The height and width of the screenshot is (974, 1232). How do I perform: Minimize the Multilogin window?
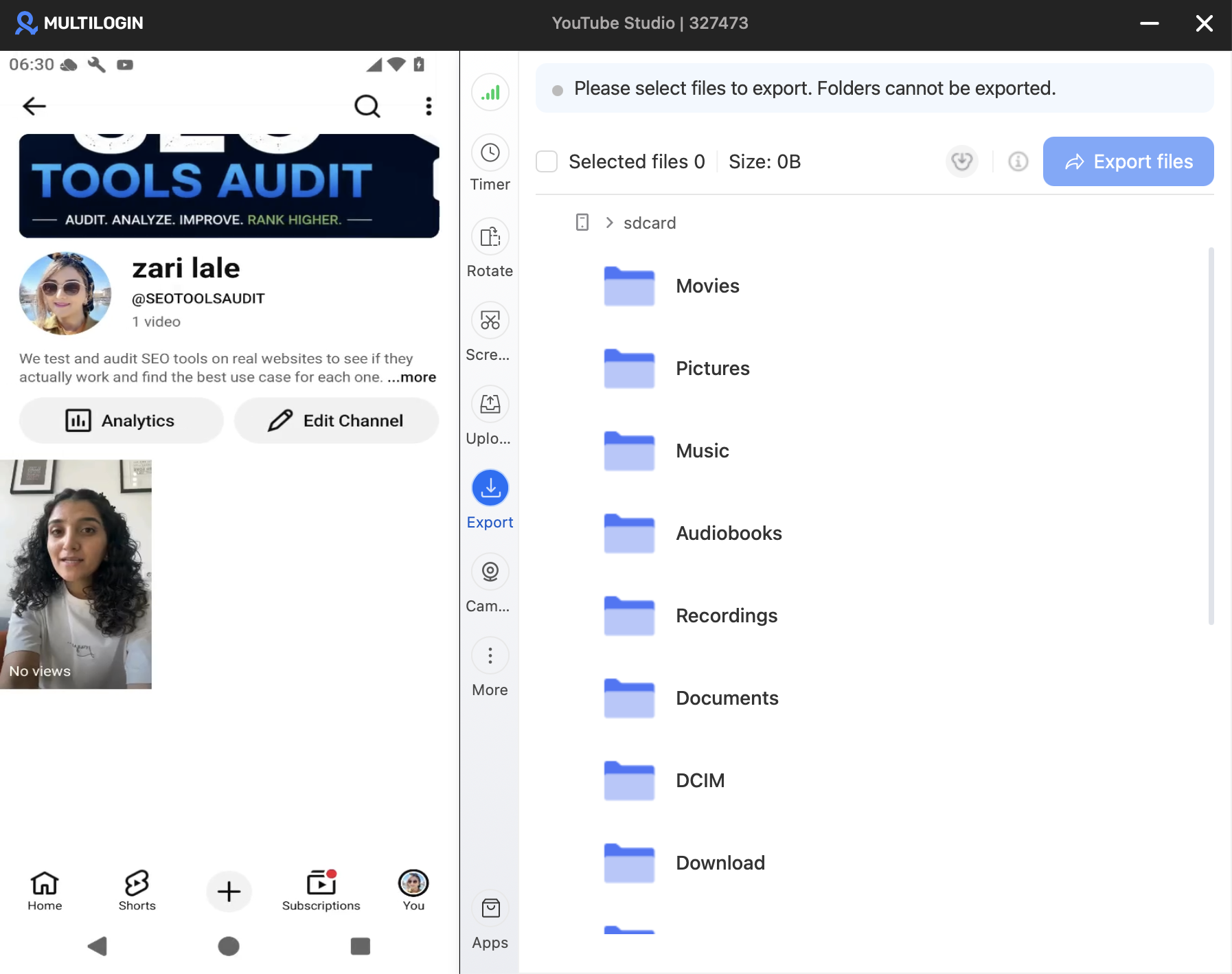coord(1150,23)
